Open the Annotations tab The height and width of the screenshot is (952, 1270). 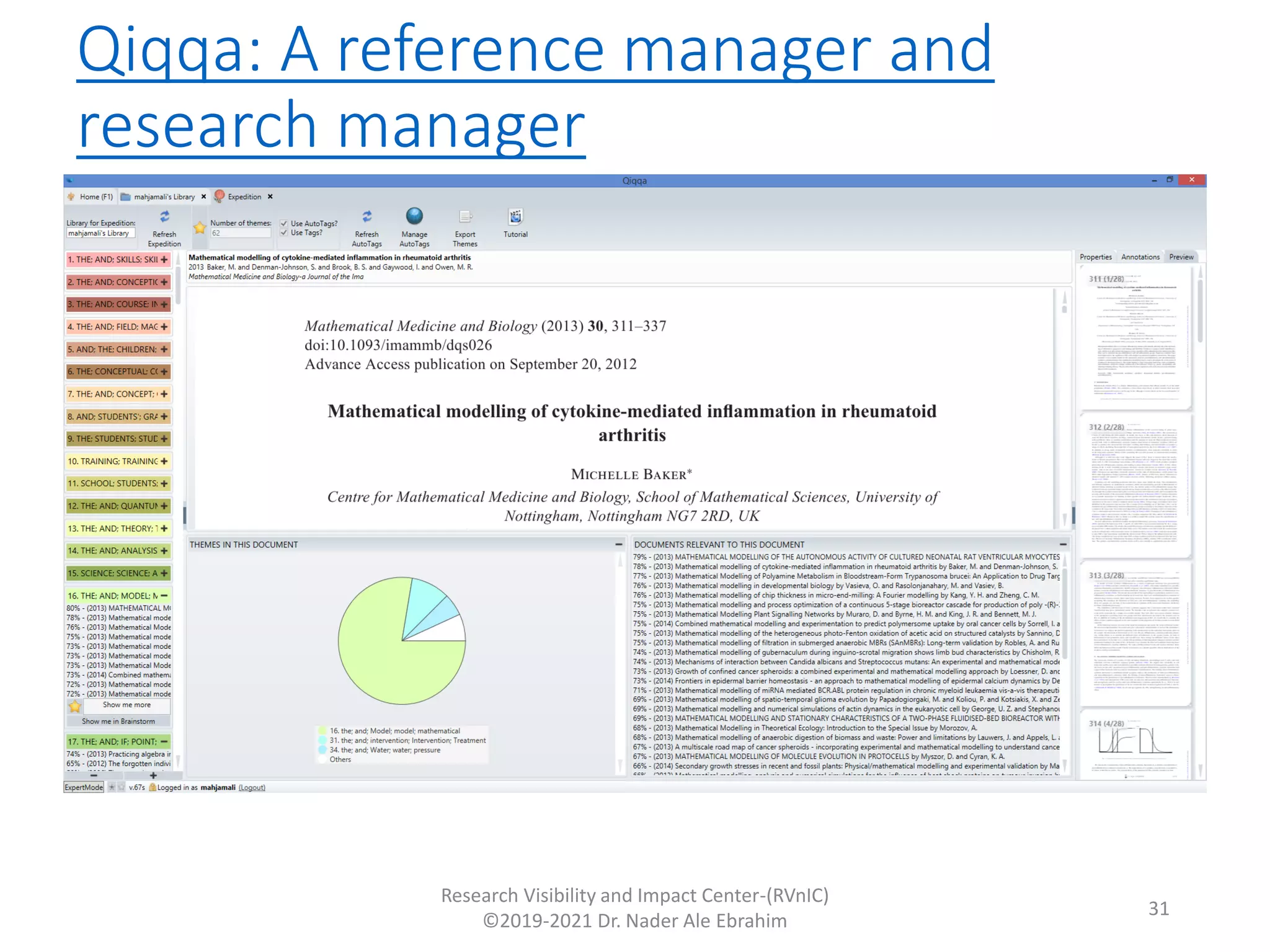click(x=1140, y=257)
